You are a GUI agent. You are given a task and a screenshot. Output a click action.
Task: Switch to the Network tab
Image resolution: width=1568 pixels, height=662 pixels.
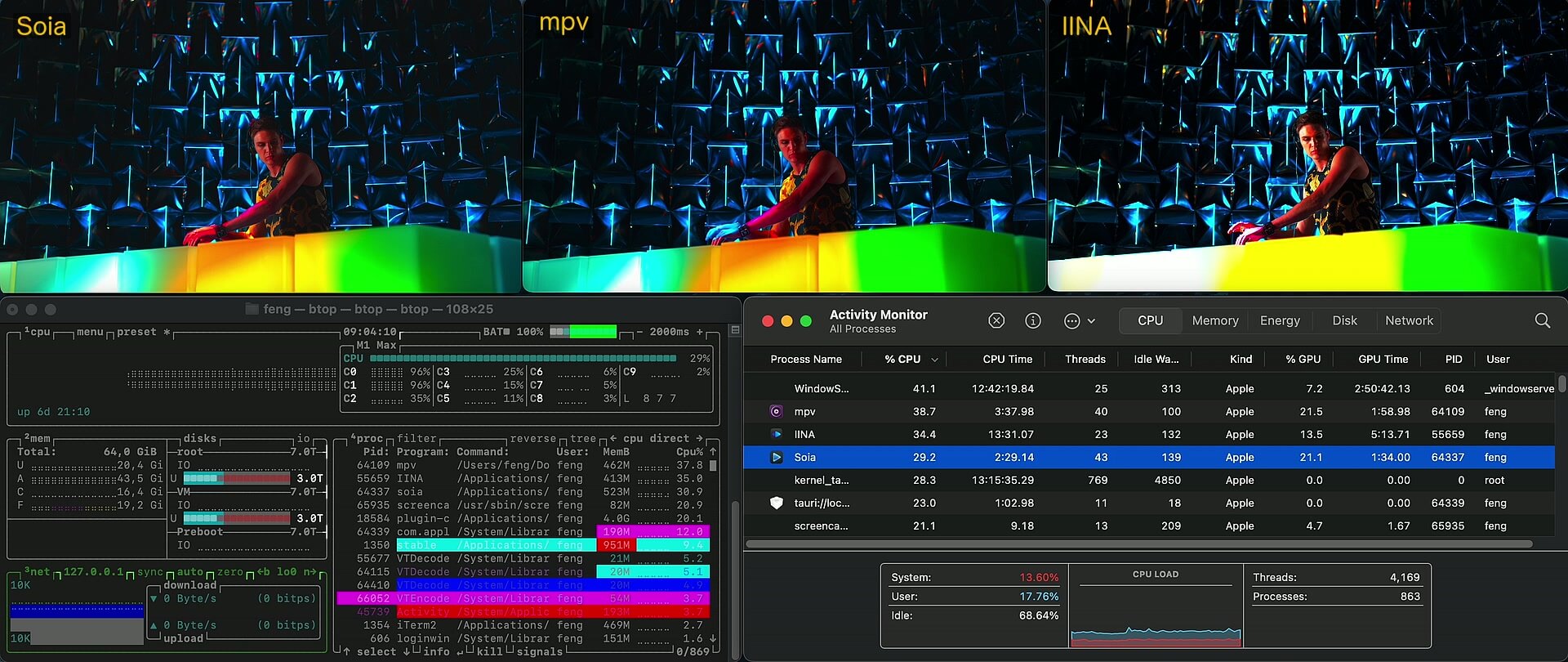[1409, 320]
